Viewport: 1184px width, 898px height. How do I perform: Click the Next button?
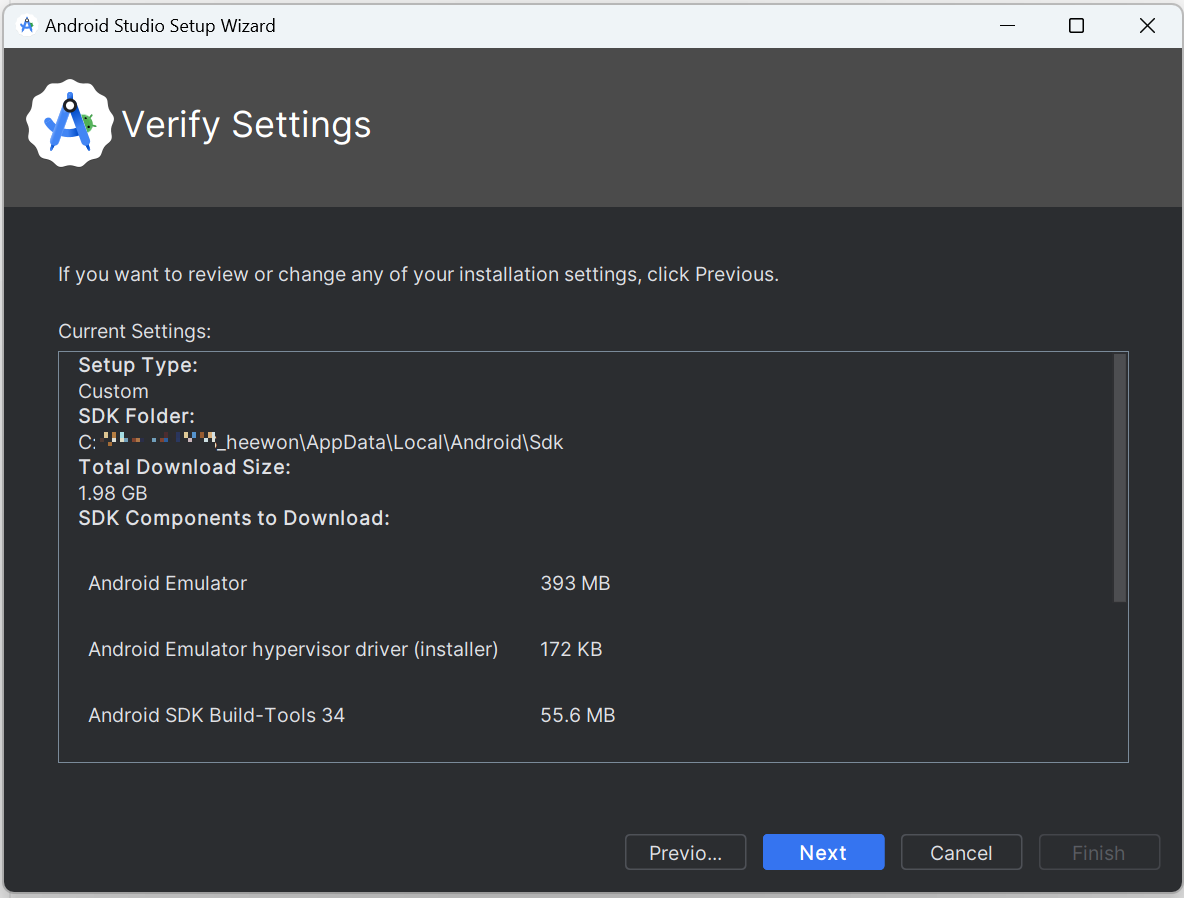coord(823,852)
